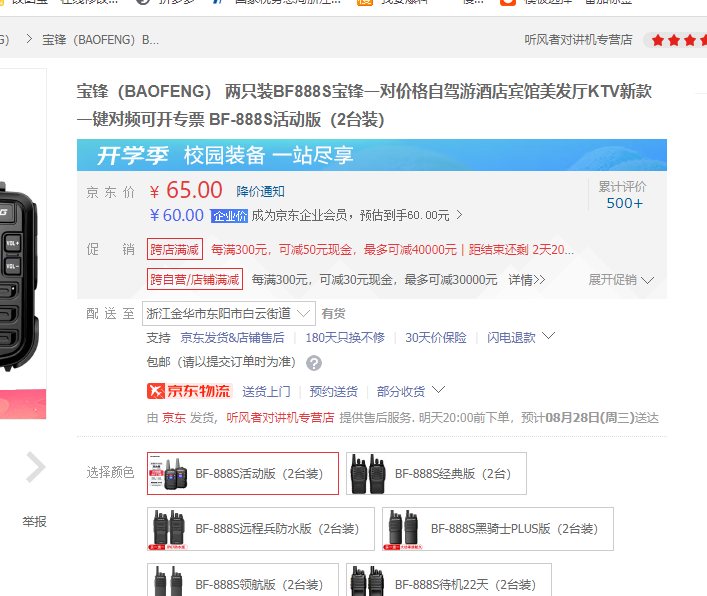Click 降价通知 price drop alert
Screen dimensions: 707x596
point(260,191)
